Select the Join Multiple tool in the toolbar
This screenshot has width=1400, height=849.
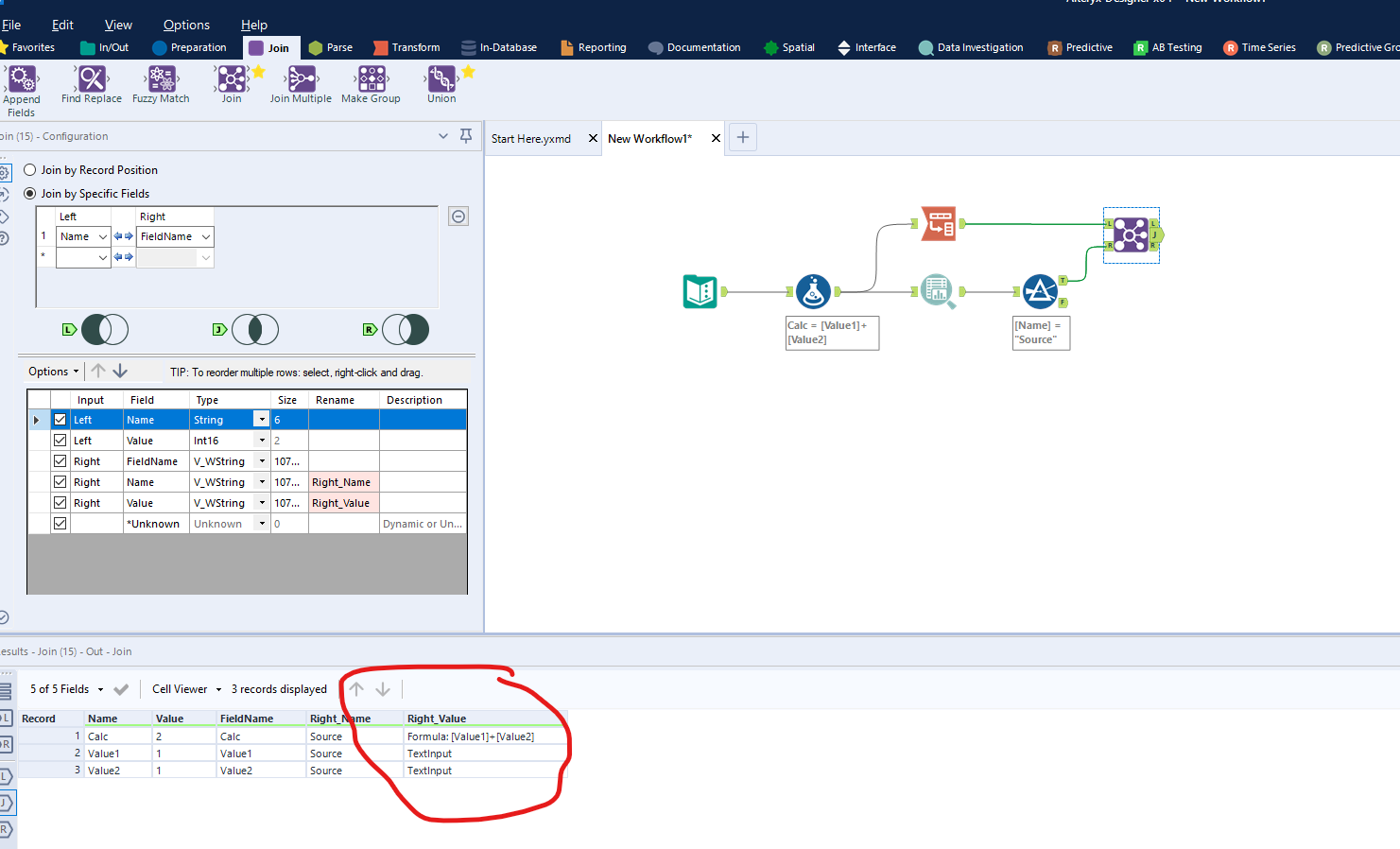tap(301, 84)
